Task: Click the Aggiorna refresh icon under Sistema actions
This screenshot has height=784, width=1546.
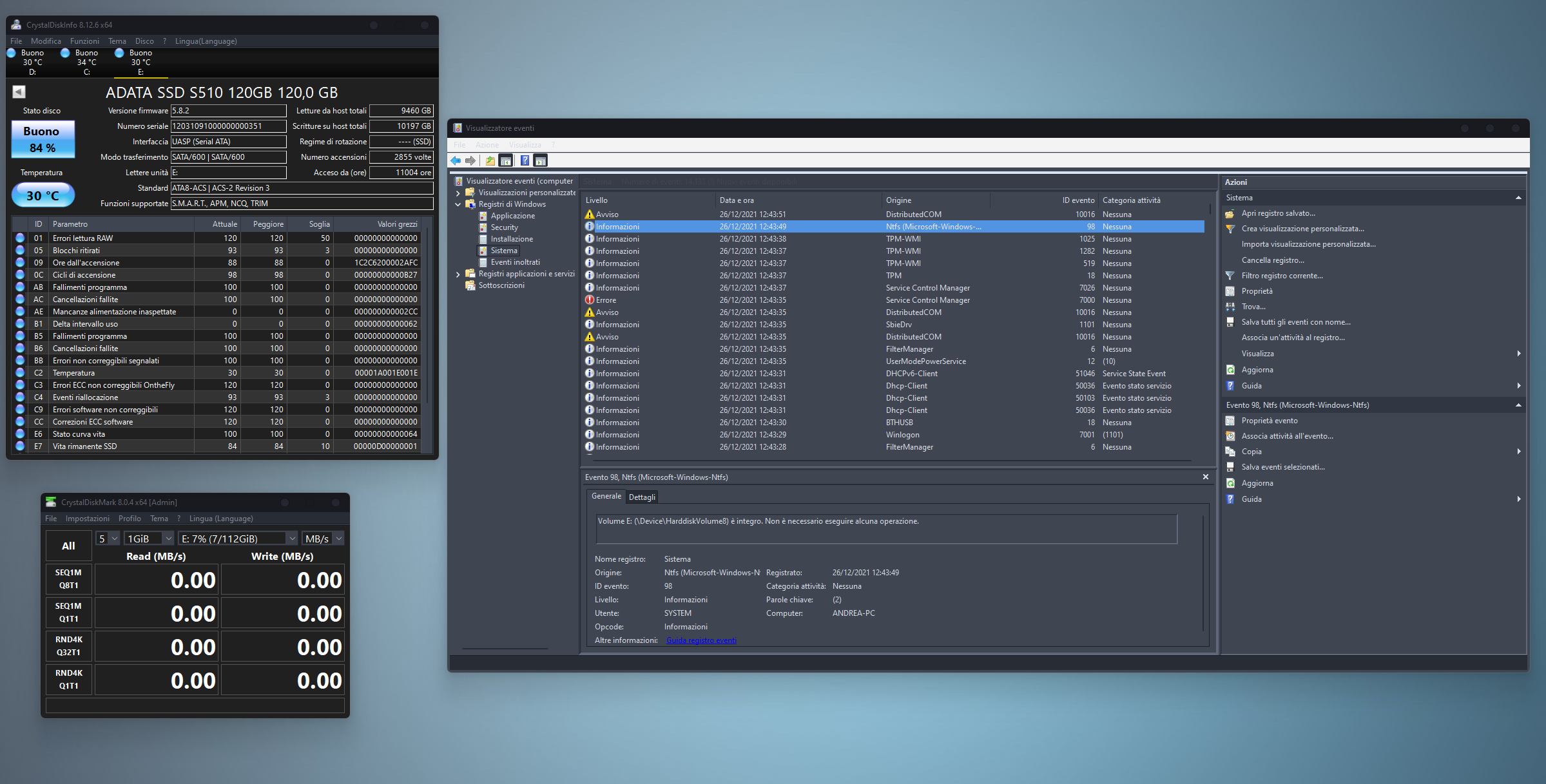Action: 1230,370
